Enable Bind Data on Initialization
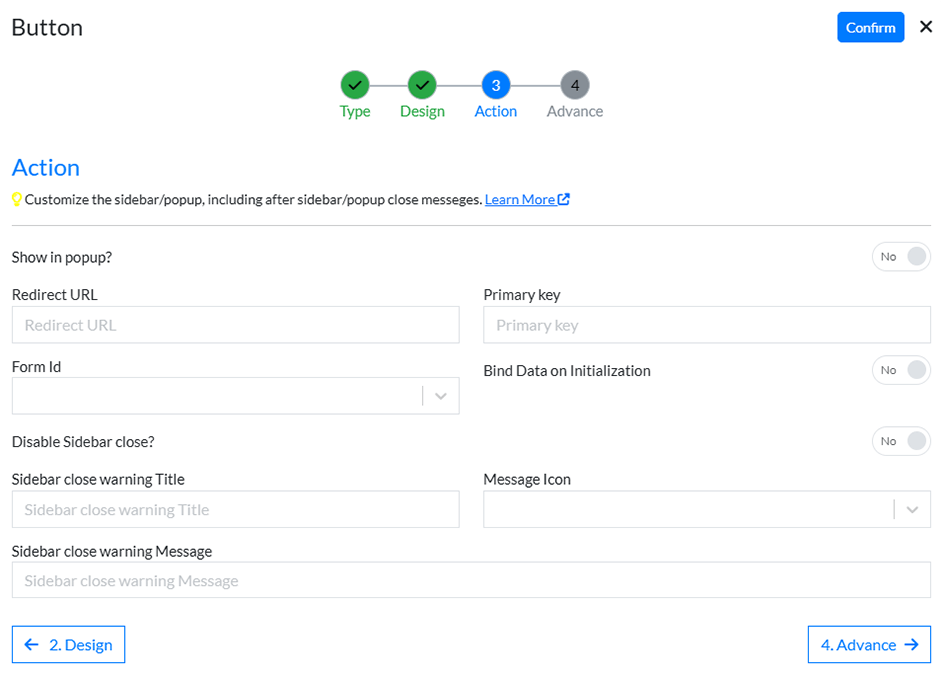The height and width of the screenshot is (678, 942). [x=901, y=370]
